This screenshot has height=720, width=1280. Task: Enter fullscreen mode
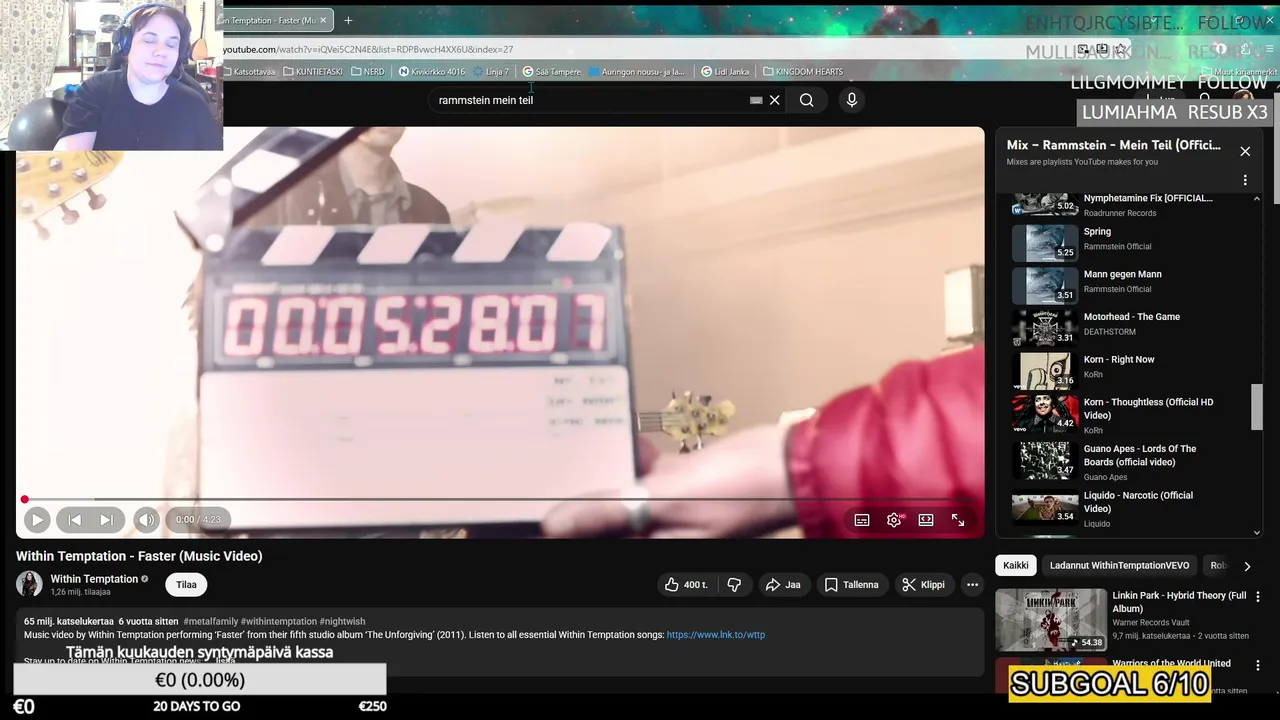point(958,520)
